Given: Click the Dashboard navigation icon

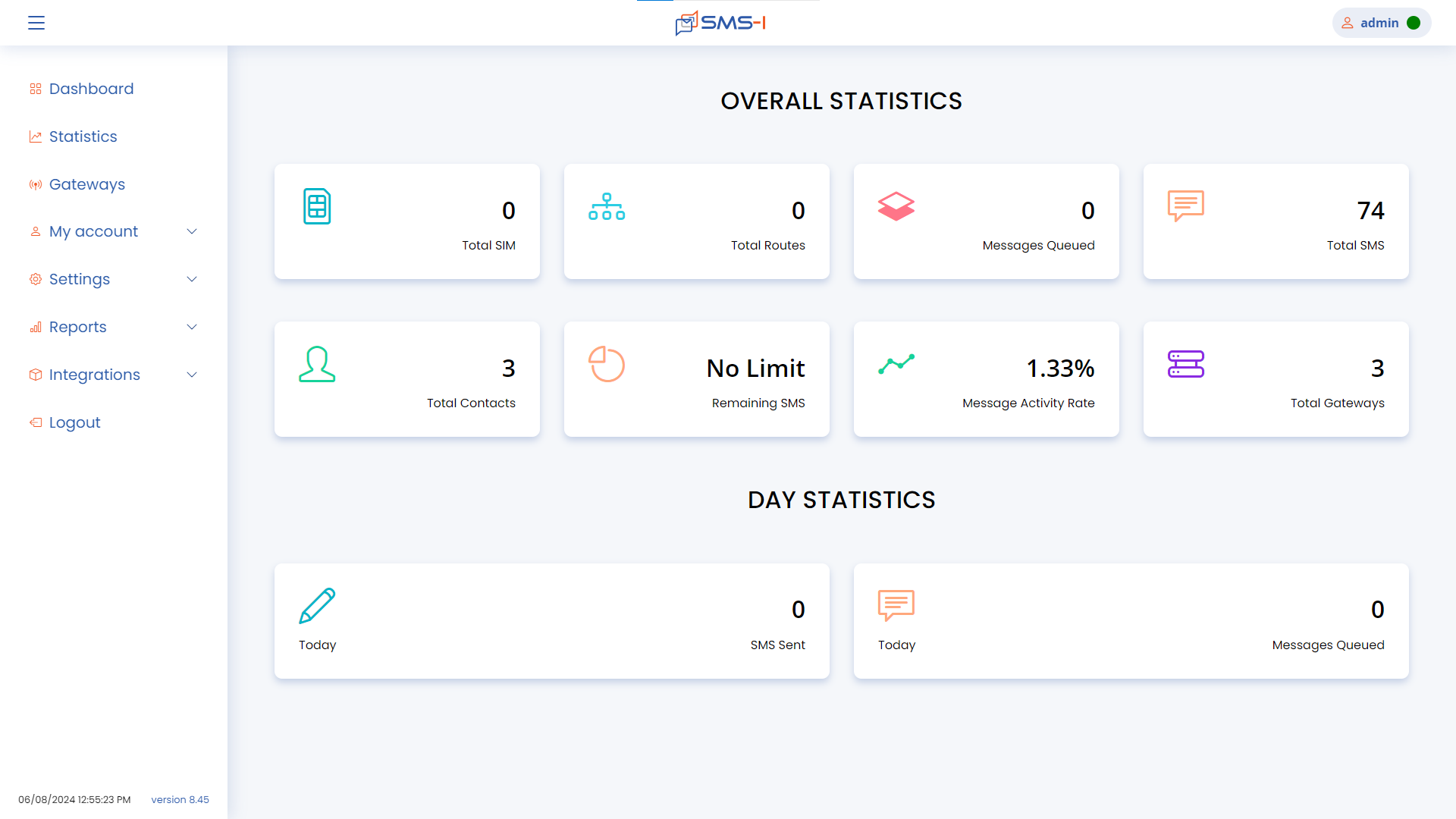Looking at the screenshot, I should point(36,89).
